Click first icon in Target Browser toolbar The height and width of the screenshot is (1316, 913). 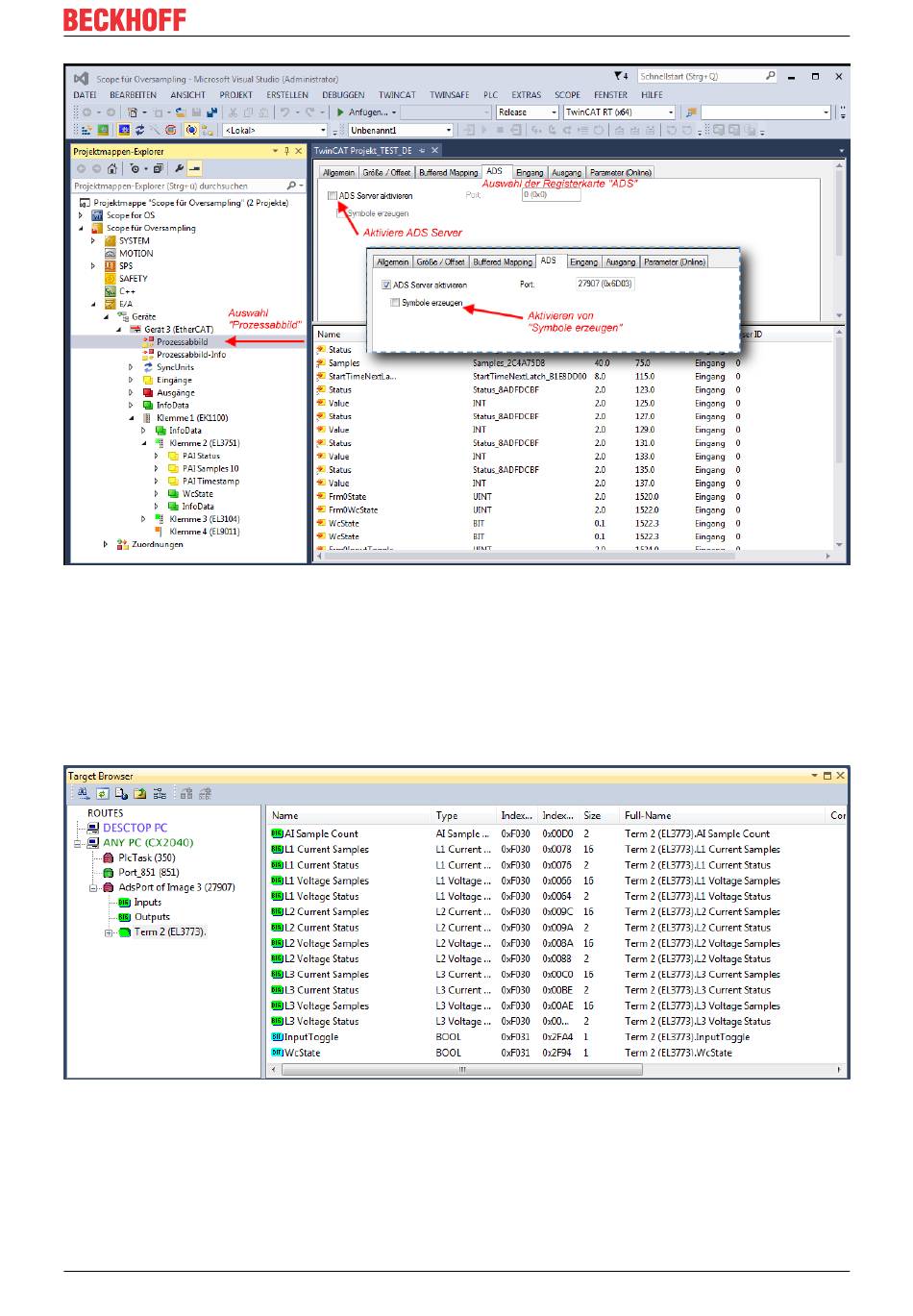(x=83, y=794)
